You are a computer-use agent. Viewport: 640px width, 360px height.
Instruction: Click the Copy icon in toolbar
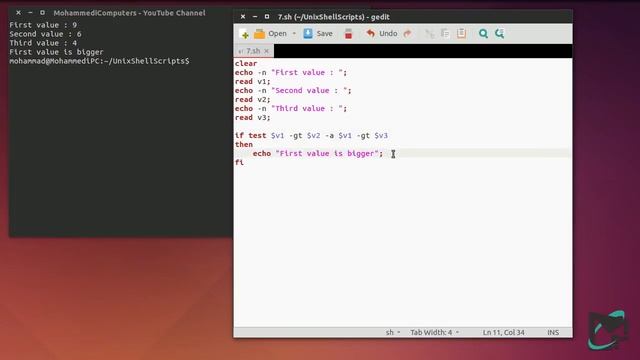pyautogui.click(x=445, y=34)
